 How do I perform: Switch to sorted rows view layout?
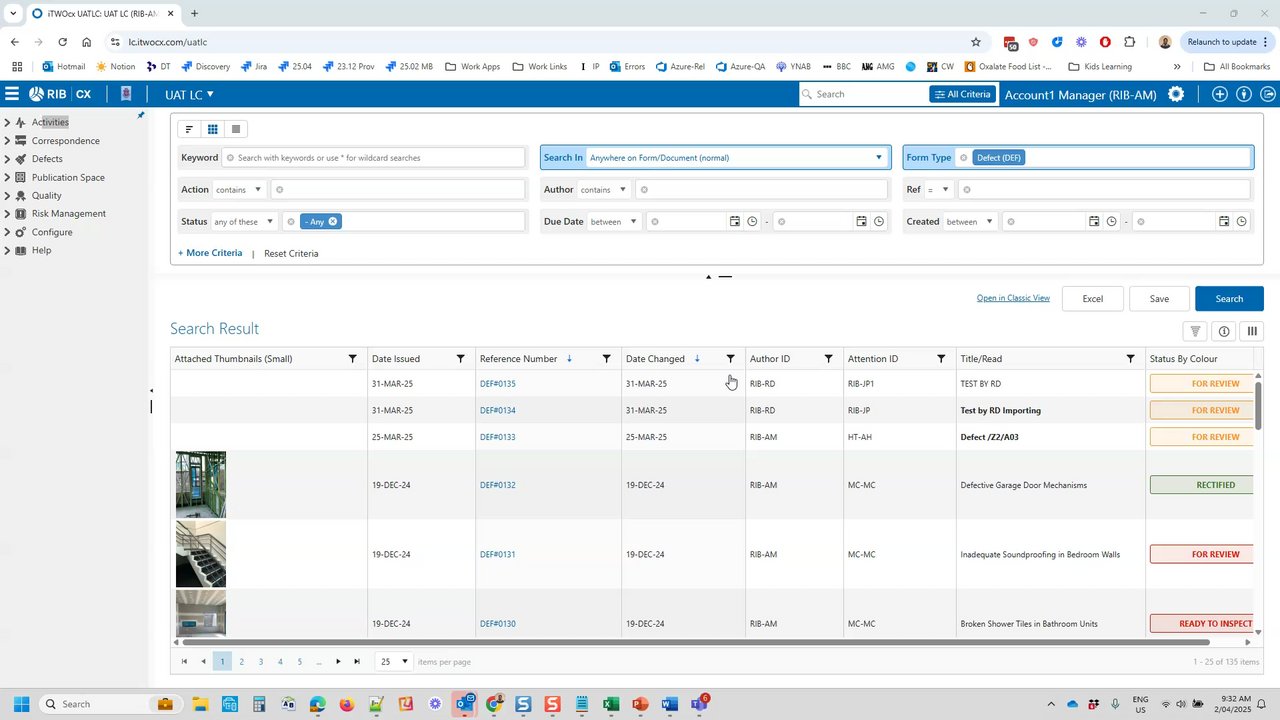click(189, 129)
